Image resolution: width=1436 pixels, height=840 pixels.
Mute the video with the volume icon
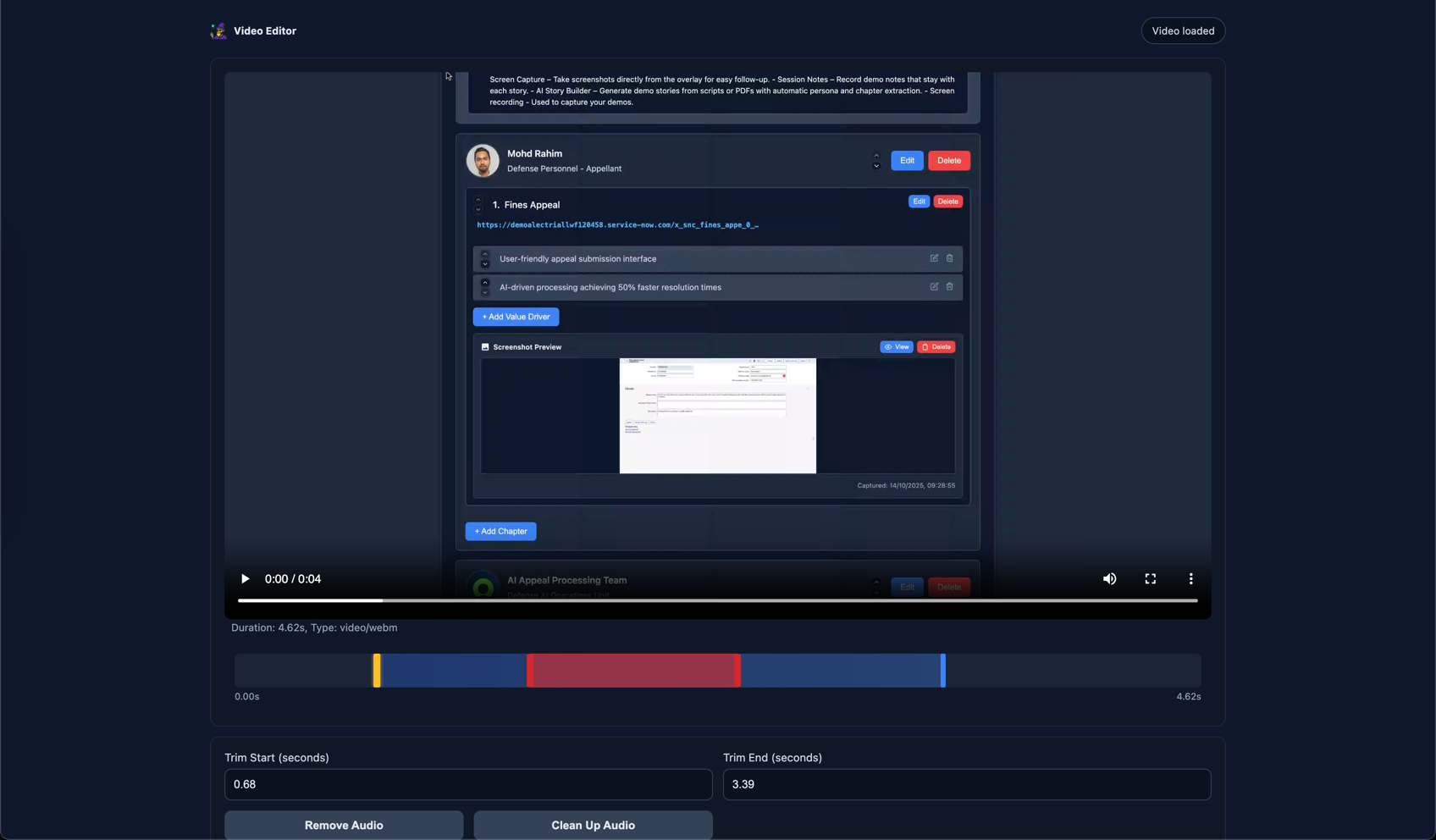coord(1109,578)
